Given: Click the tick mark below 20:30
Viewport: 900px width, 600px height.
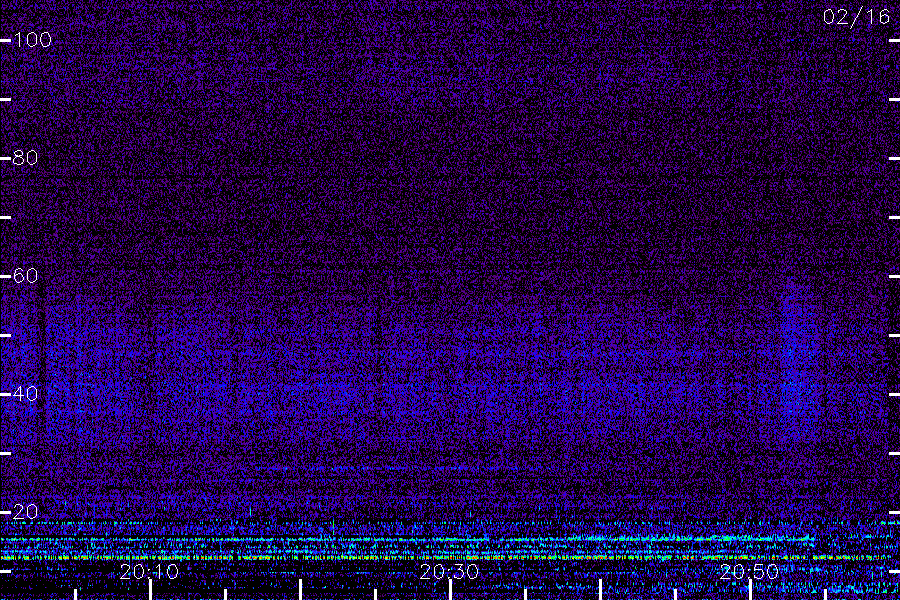Looking at the screenshot, I should click(451, 590).
